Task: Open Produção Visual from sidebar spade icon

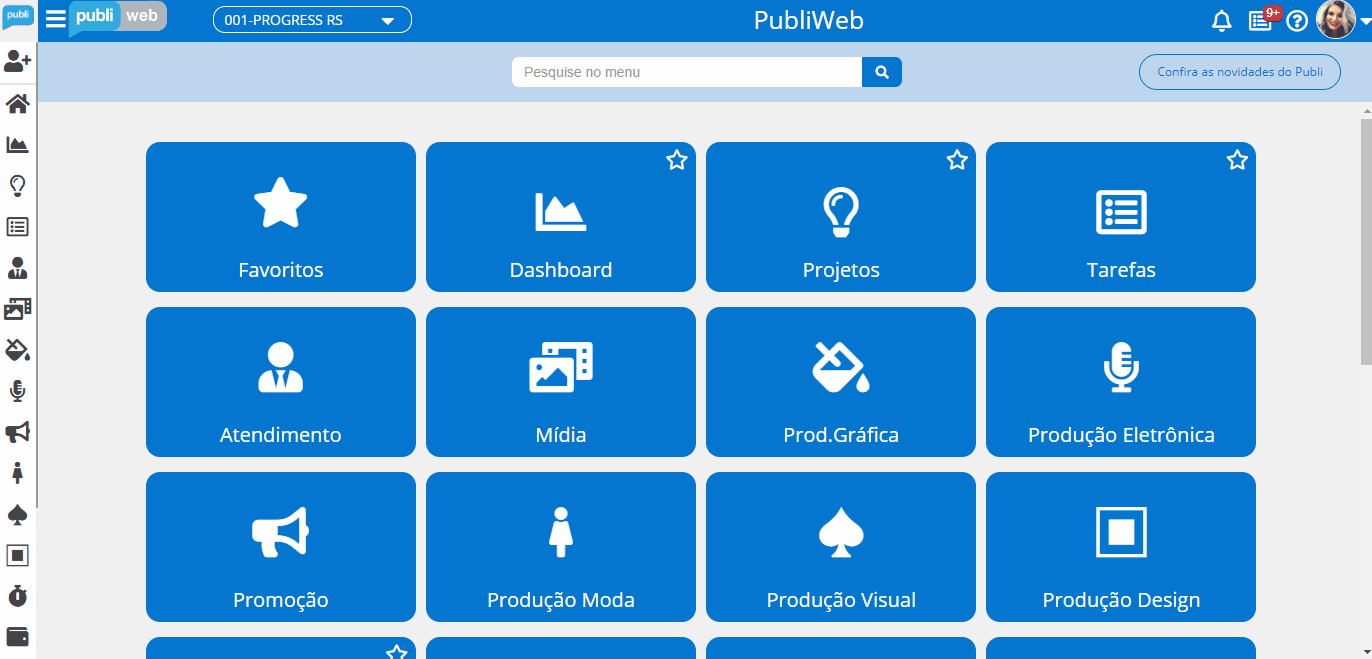Action: (x=17, y=514)
